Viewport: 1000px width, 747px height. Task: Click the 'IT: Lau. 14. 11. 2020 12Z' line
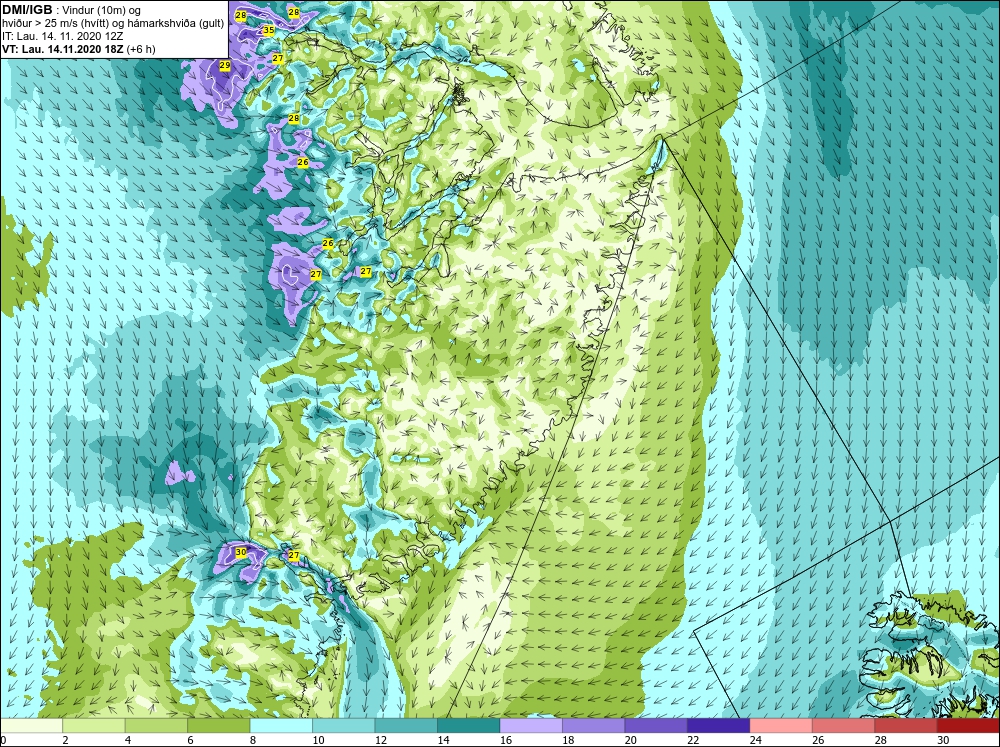tap(62, 36)
